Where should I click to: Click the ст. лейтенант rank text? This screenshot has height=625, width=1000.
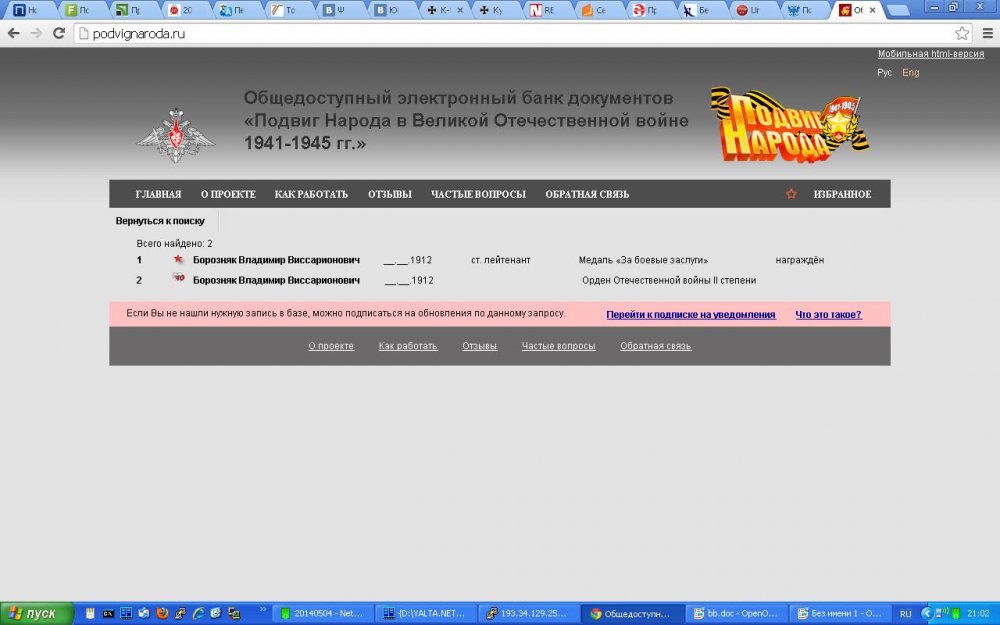point(501,260)
